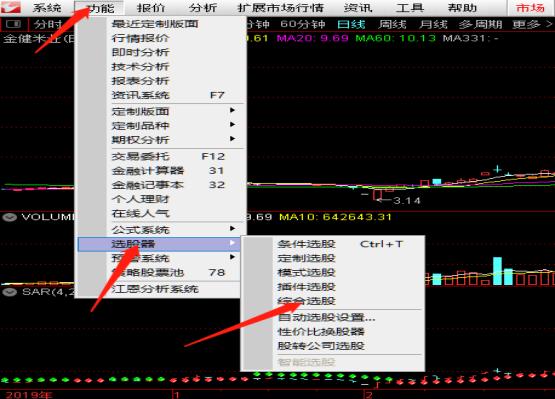
Task: Click the tallest cyan volume bar
Action: 497,271
